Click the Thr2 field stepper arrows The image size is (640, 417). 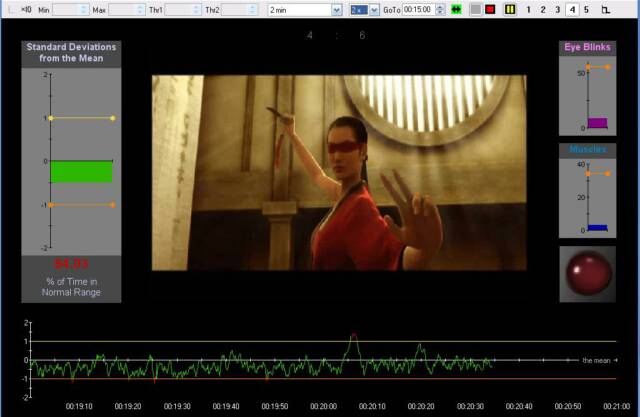coord(253,10)
